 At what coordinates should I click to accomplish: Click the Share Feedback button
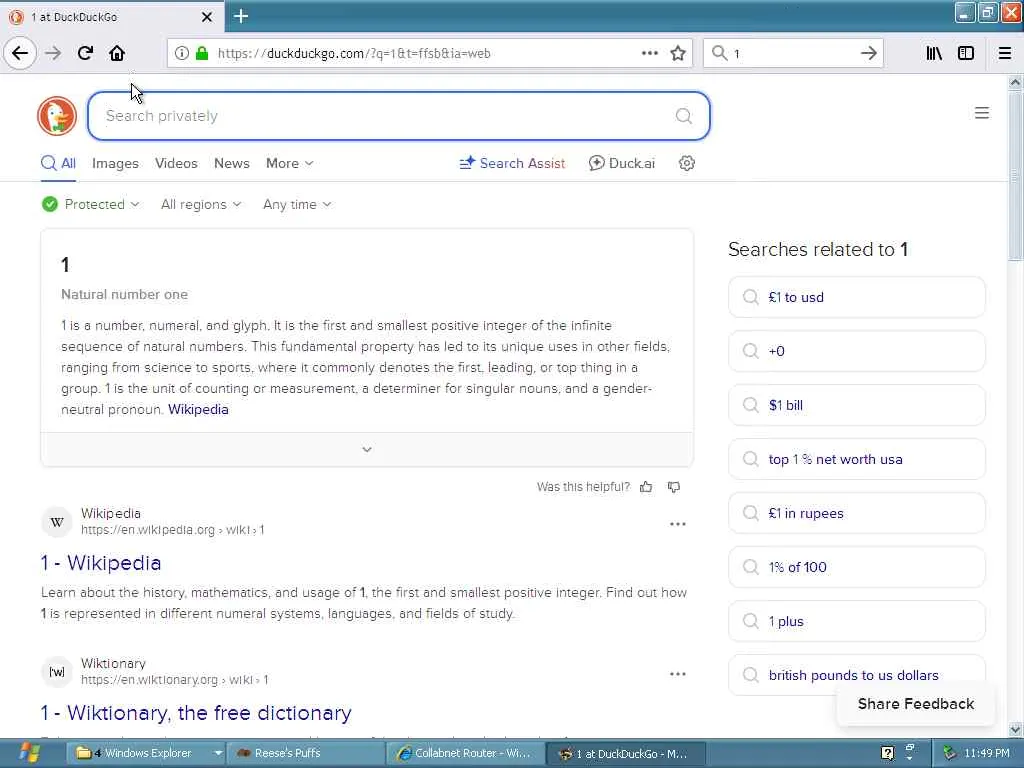tap(916, 704)
